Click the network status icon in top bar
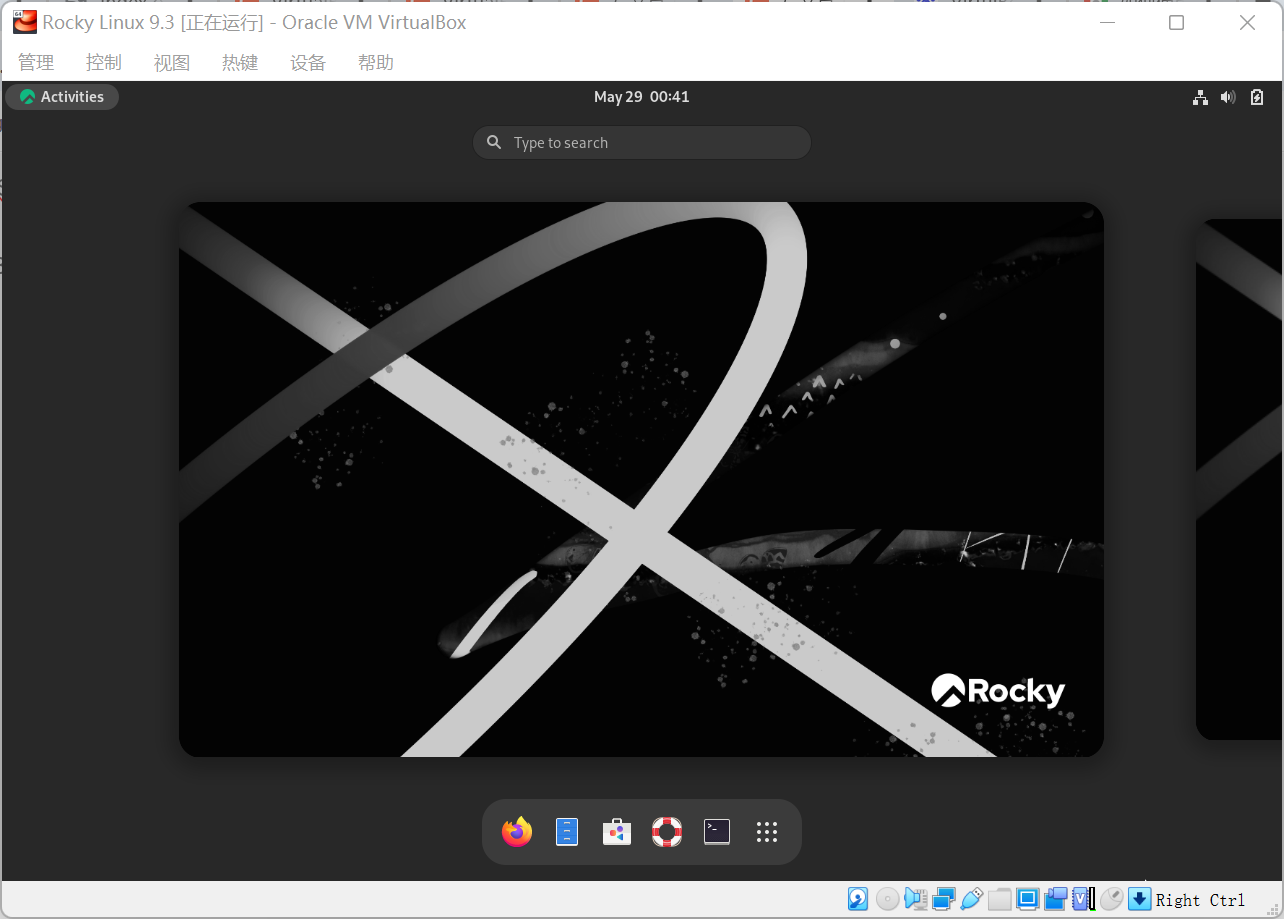This screenshot has height=919, width=1284. tap(1200, 97)
